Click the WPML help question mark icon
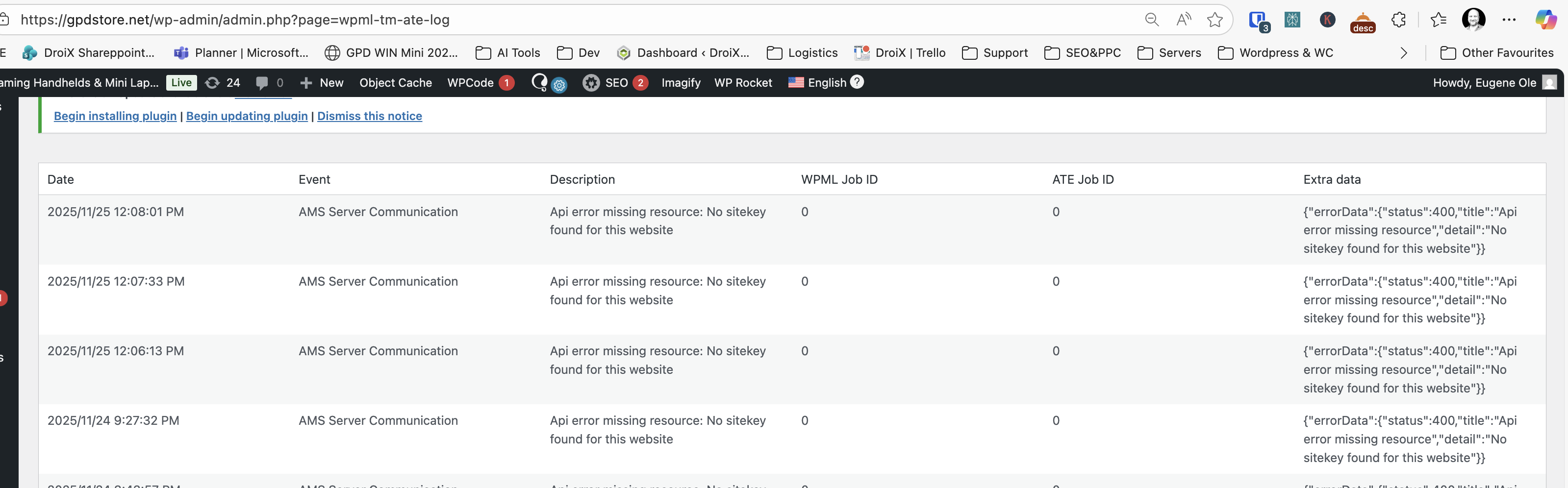The image size is (1568, 488). 857,81
